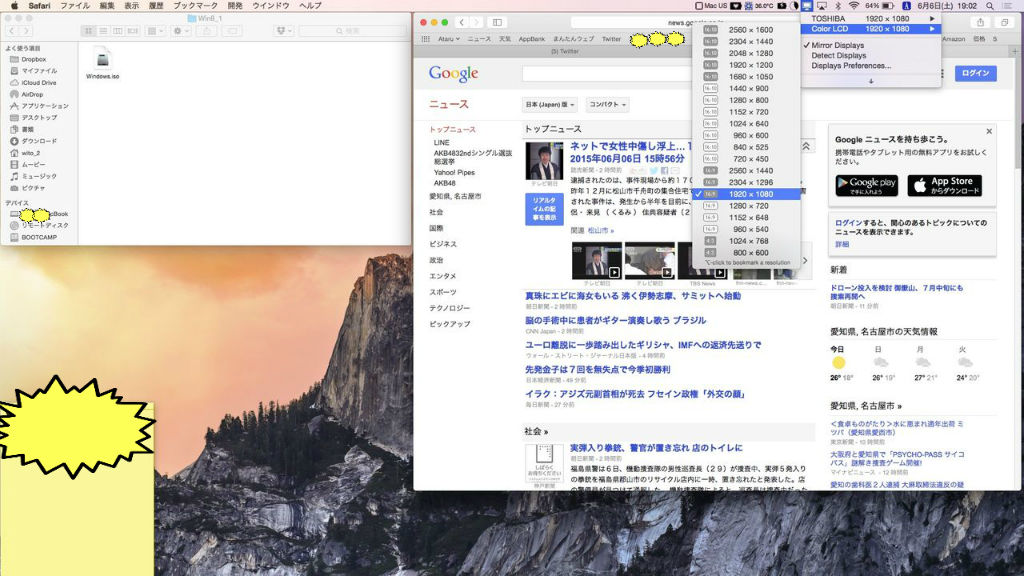Open Finder arrange-by dropdown

[x=155, y=31]
